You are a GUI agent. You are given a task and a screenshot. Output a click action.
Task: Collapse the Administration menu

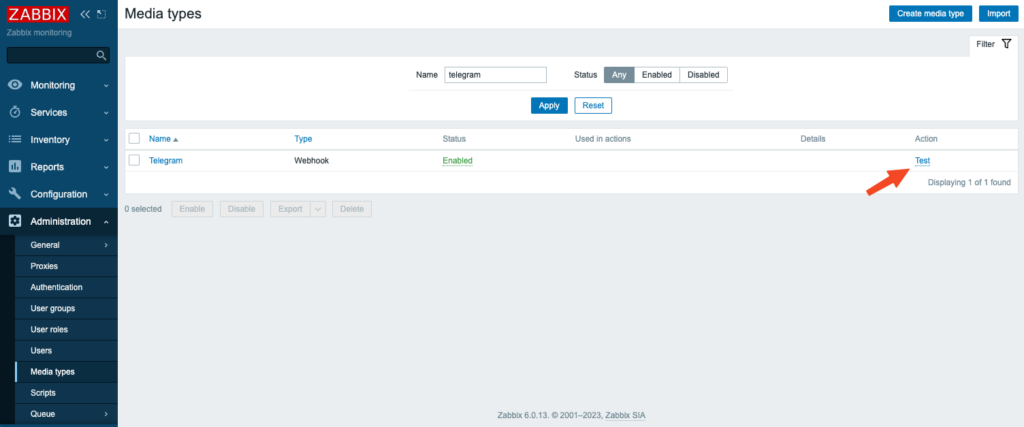point(106,222)
